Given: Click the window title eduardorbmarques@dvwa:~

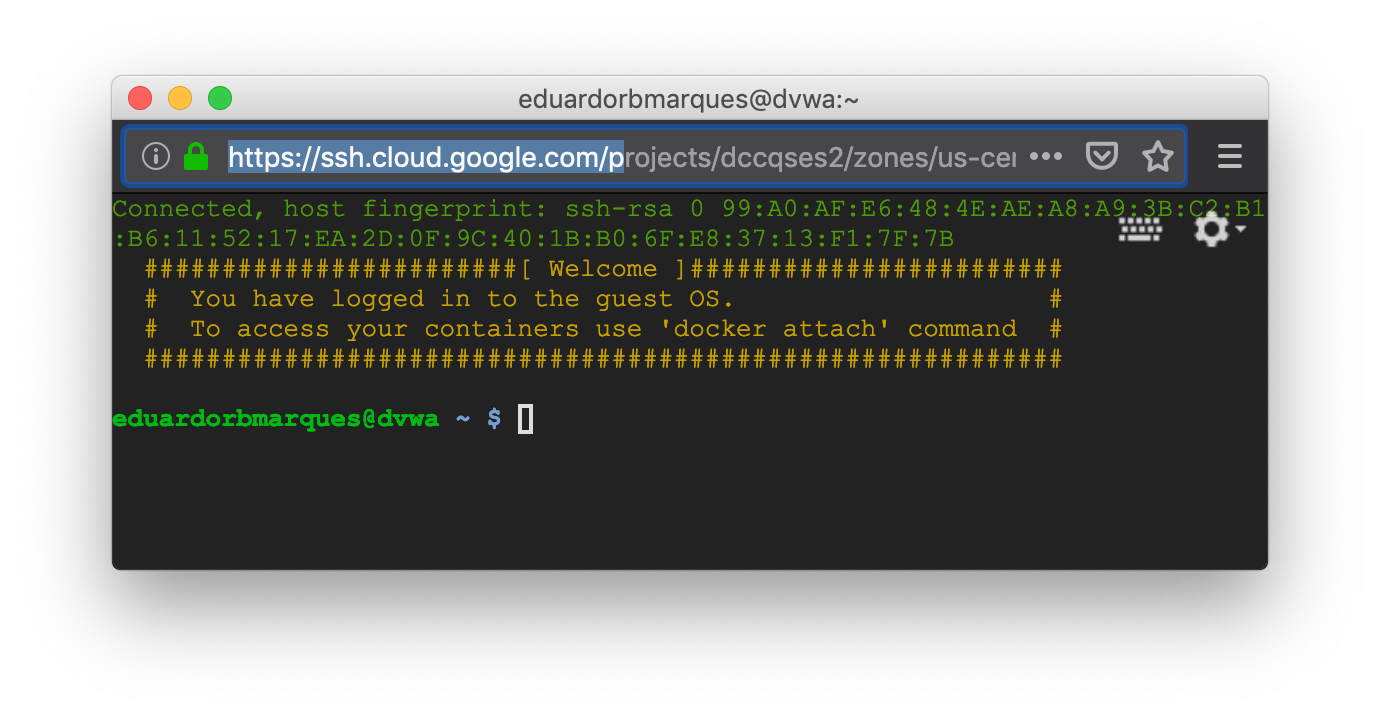Looking at the screenshot, I should pos(688,99).
